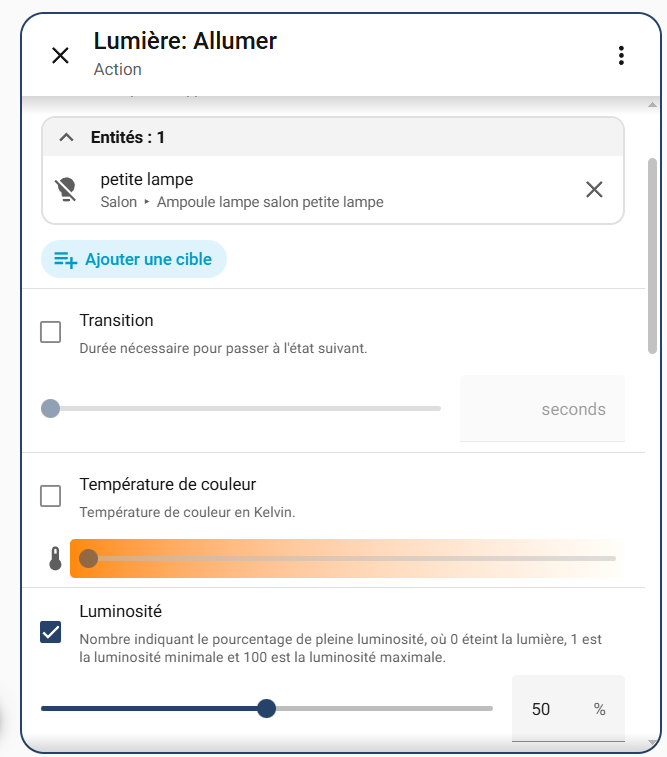The image size is (667, 757).
Task: Remove the petite lampe entity
Action: pos(594,189)
